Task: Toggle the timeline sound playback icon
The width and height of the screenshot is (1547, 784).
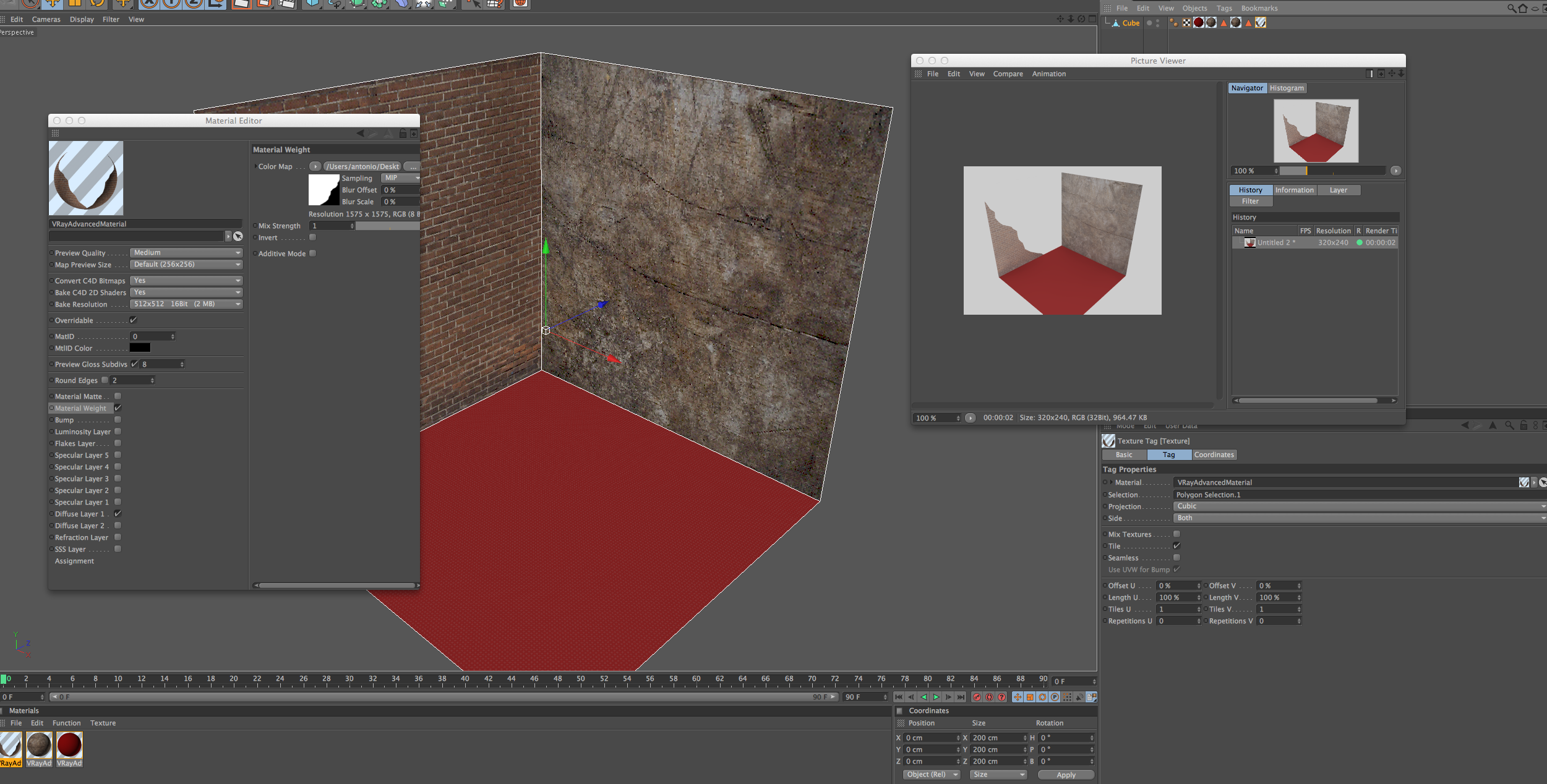Action: 1079,697
